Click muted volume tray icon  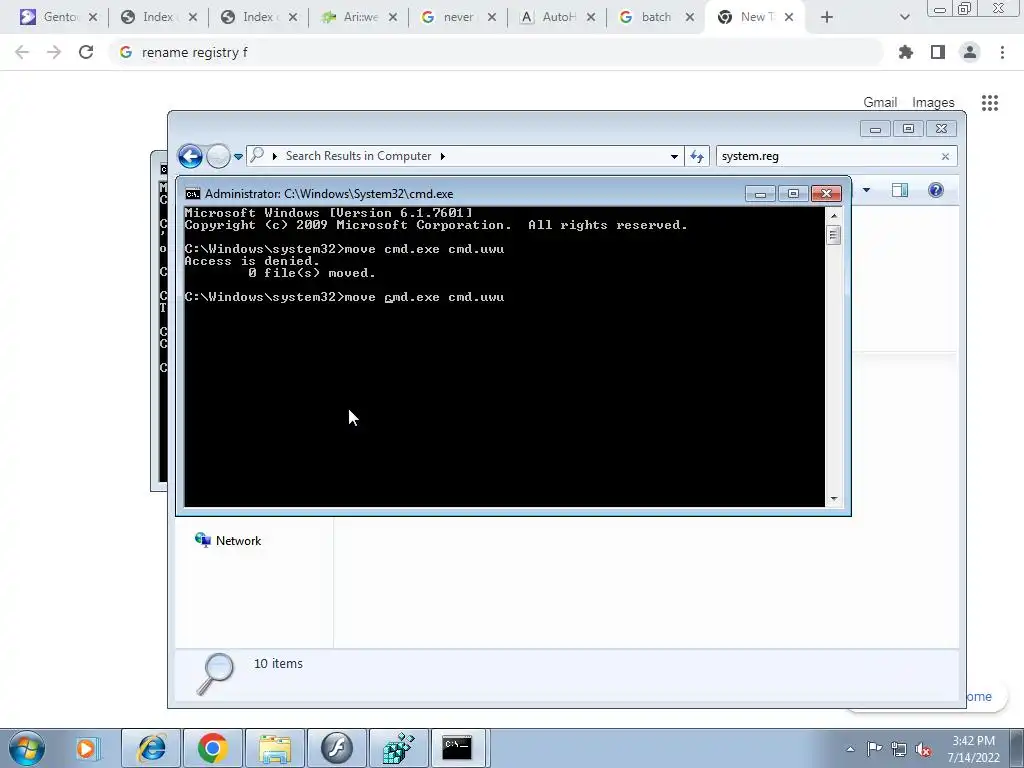click(x=923, y=749)
